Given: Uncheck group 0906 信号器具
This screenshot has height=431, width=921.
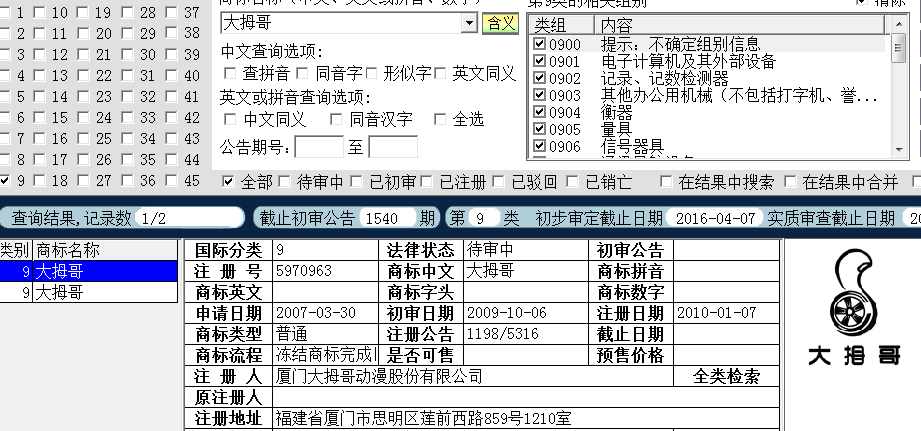Looking at the screenshot, I should (539, 146).
